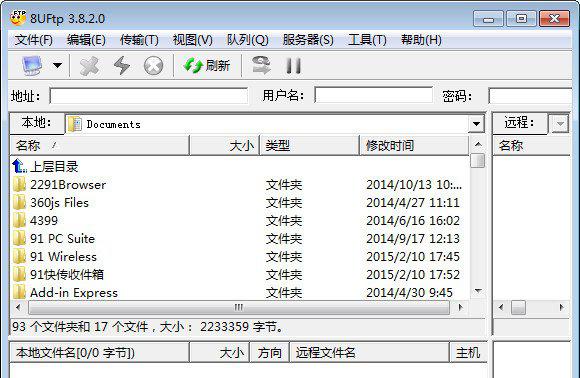Click the local list scroll right arrow
580x378 pixels.
460,307
